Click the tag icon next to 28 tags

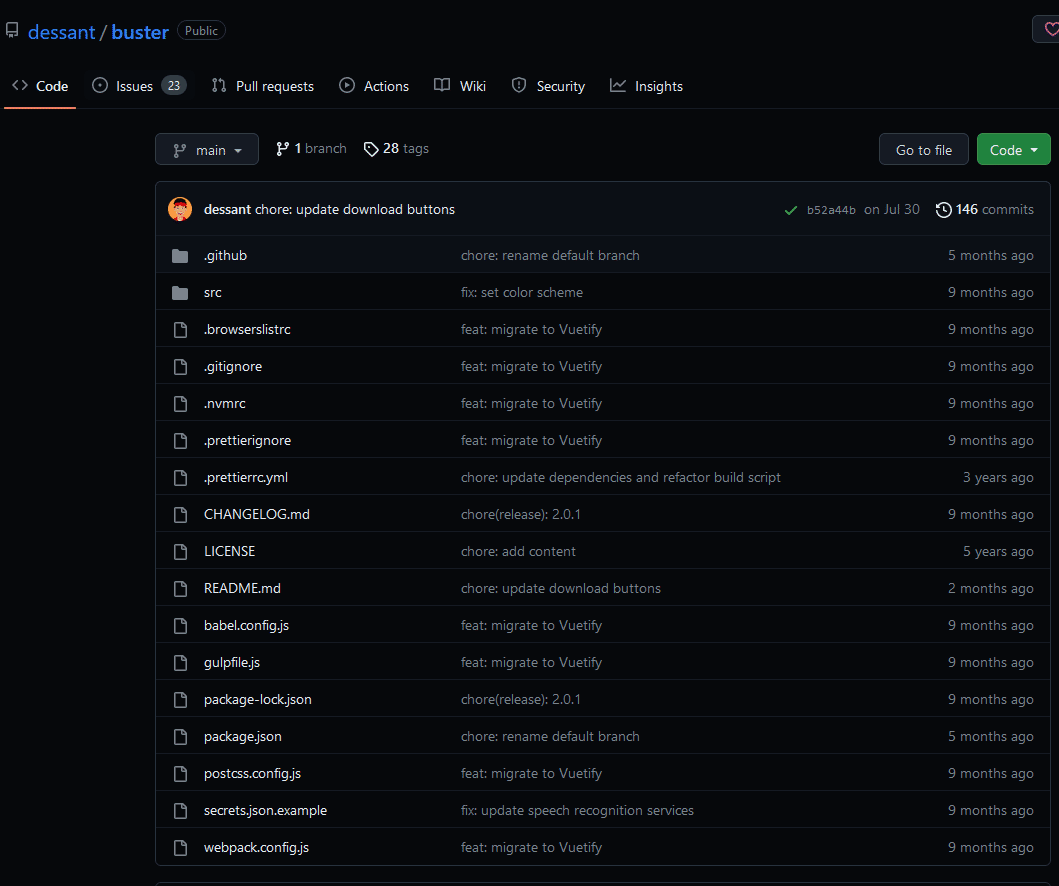click(x=371, y=149)
